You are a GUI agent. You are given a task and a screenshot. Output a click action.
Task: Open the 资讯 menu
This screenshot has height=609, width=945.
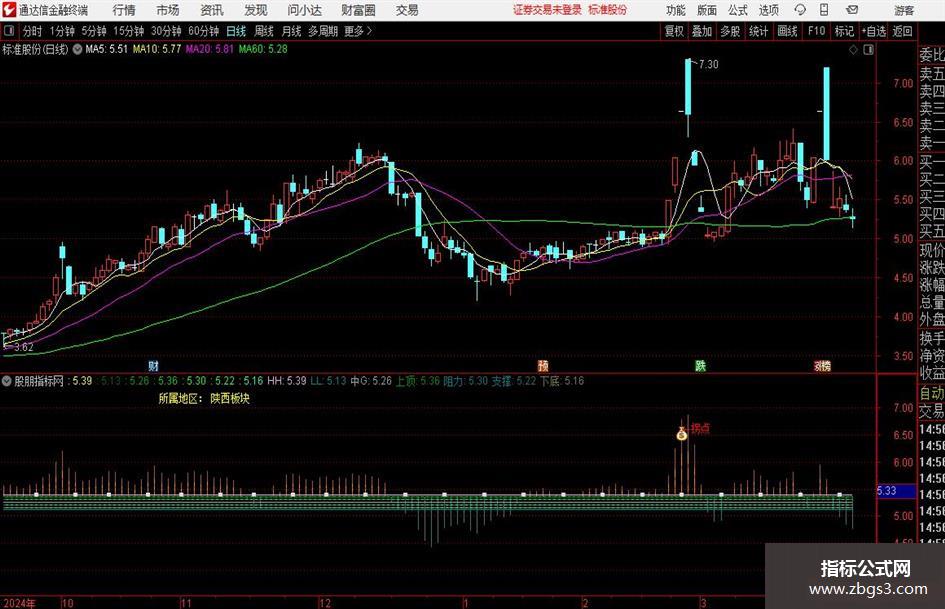(212, 10)
